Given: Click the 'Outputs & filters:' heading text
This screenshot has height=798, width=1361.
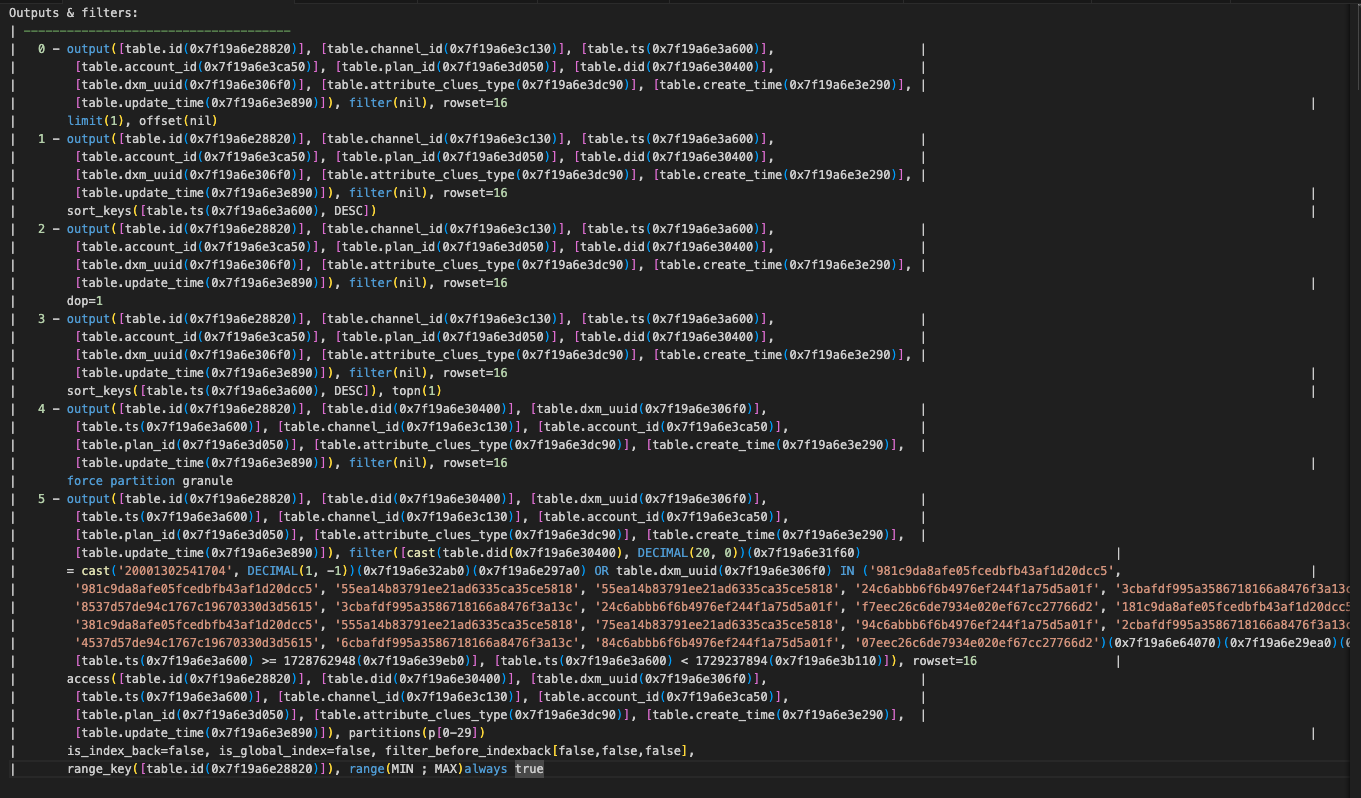Looking at the screenshot, I should tap(74, 12).
